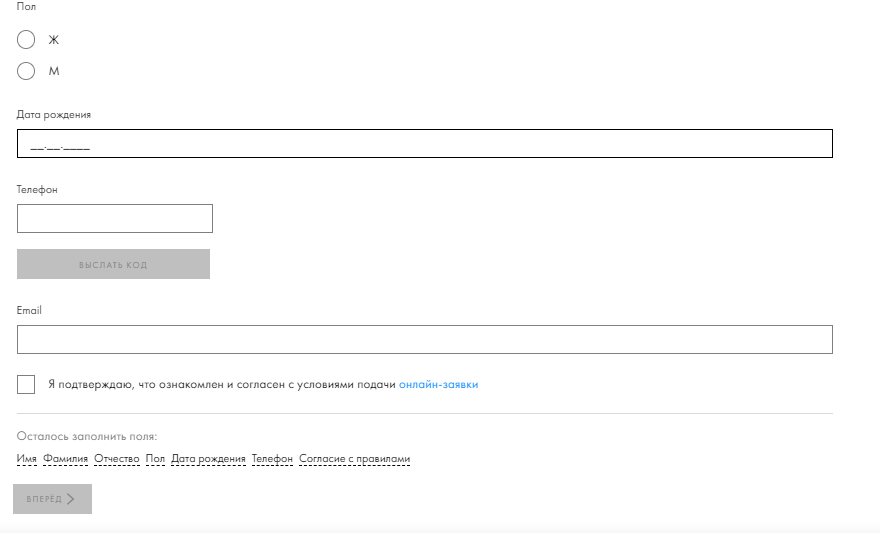Jump to Имя in remaining fields list
This screenshot has width=880, height=533.
27,459
